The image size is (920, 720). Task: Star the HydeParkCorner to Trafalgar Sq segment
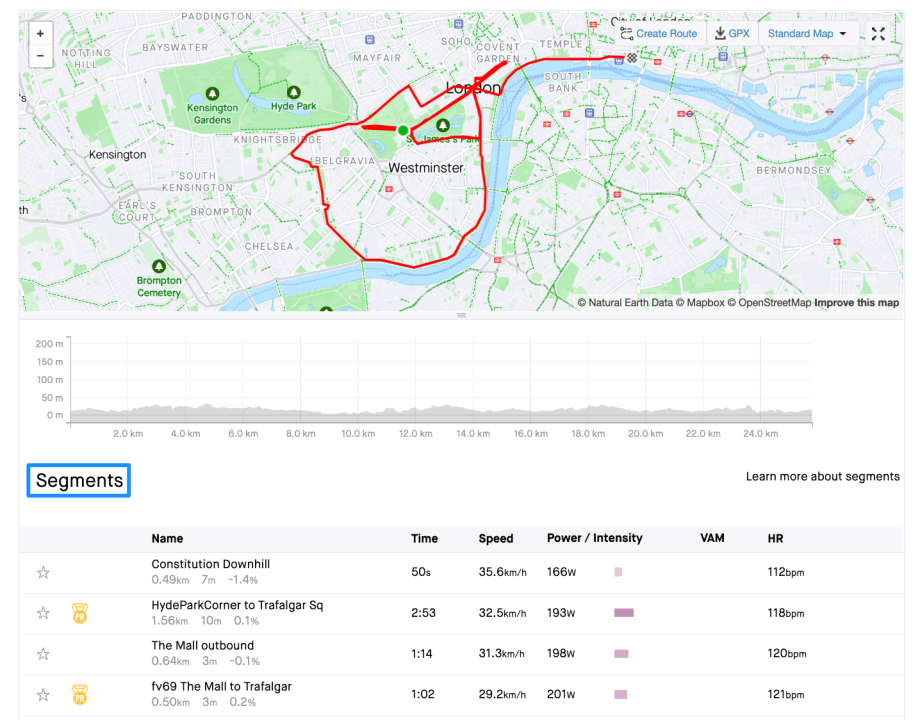coord(43,613)
